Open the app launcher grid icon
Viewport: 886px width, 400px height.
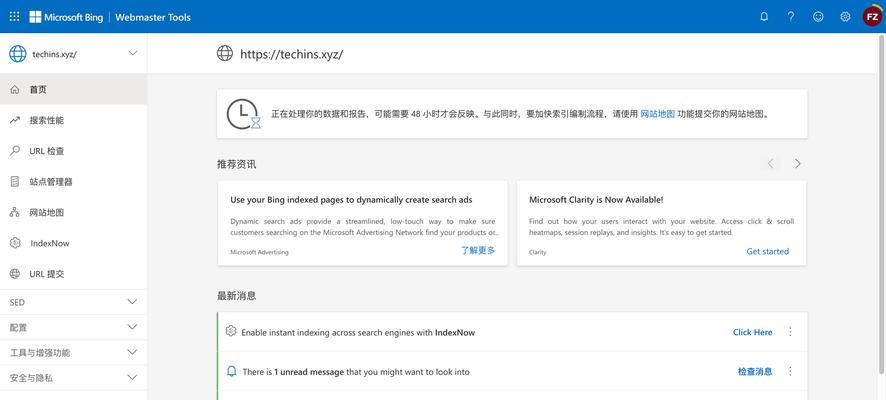(x=15, y=17)
